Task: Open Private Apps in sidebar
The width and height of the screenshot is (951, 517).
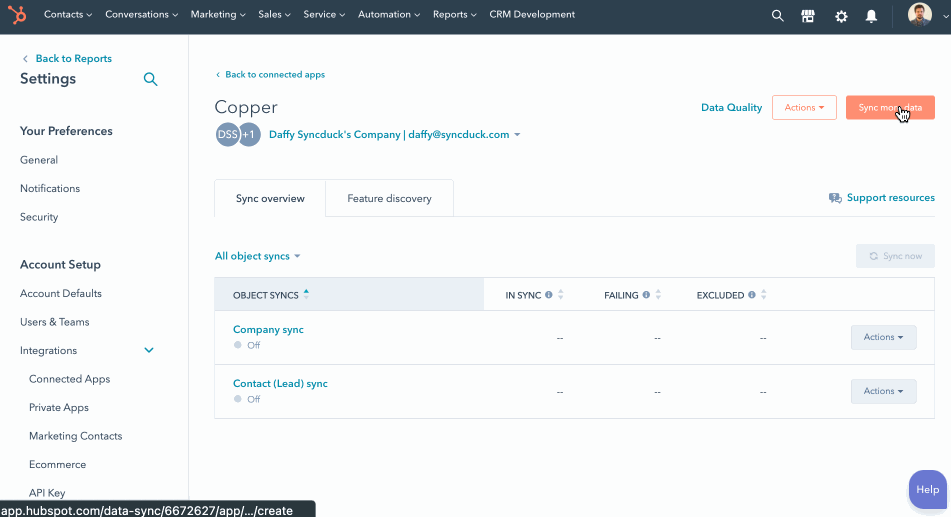Action: point(59,408)
